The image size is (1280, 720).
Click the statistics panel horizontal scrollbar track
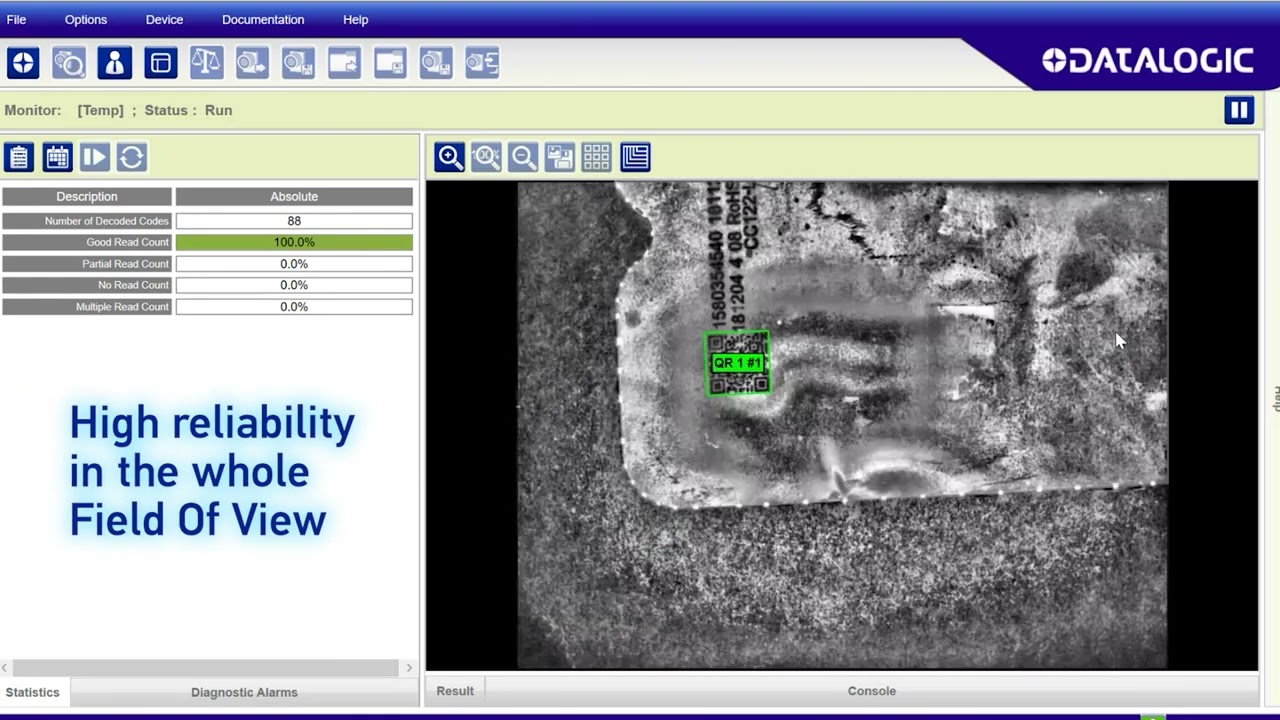point(206,667)
